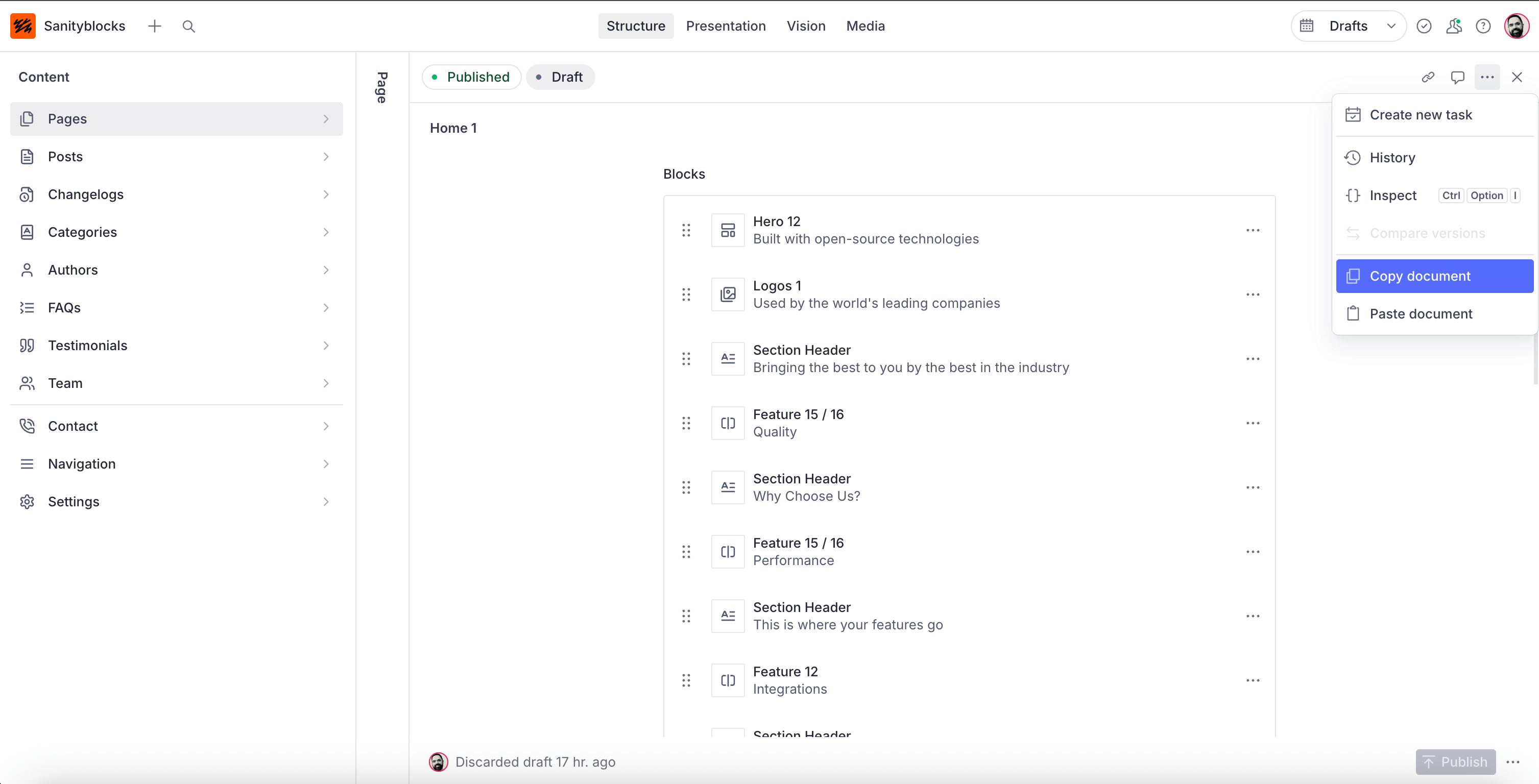Select History in the context menu
1539x784 pixels.
(1392, 158)
